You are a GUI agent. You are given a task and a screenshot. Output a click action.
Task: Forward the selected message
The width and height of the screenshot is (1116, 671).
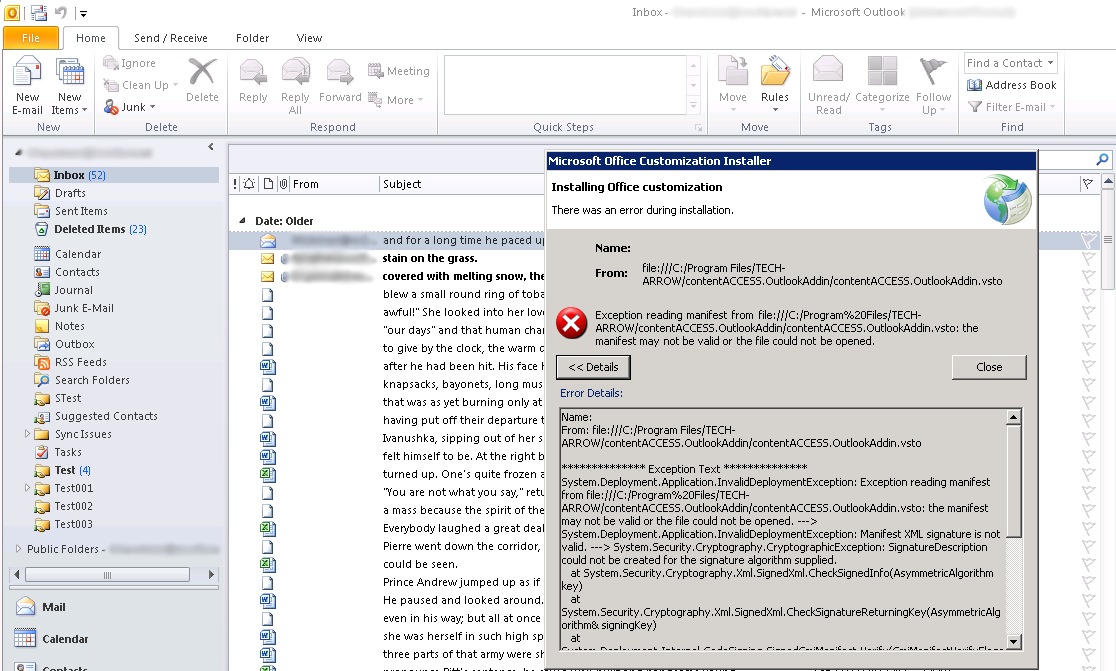pos(340,84)
